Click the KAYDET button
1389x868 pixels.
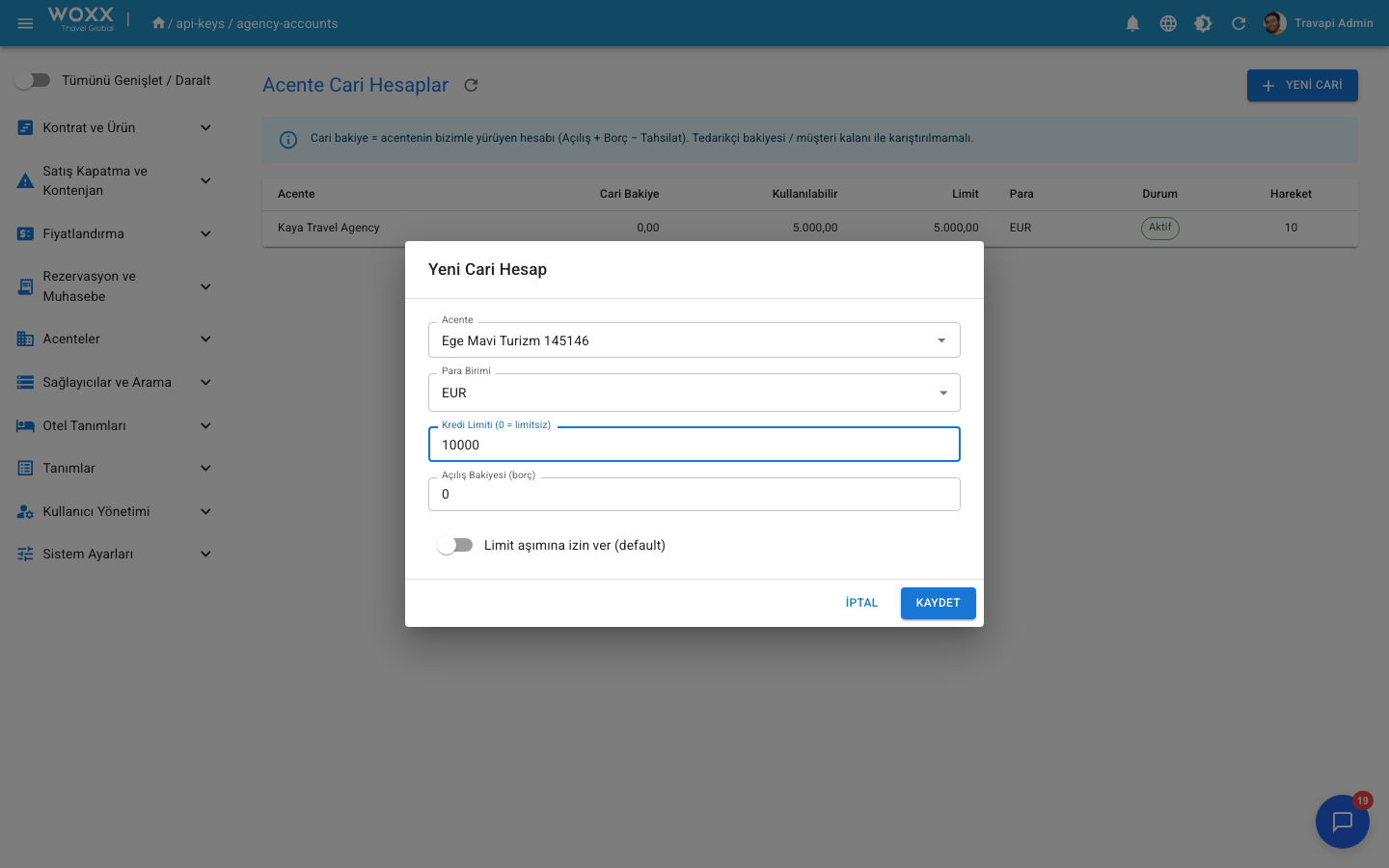click(x=939, y=603)
